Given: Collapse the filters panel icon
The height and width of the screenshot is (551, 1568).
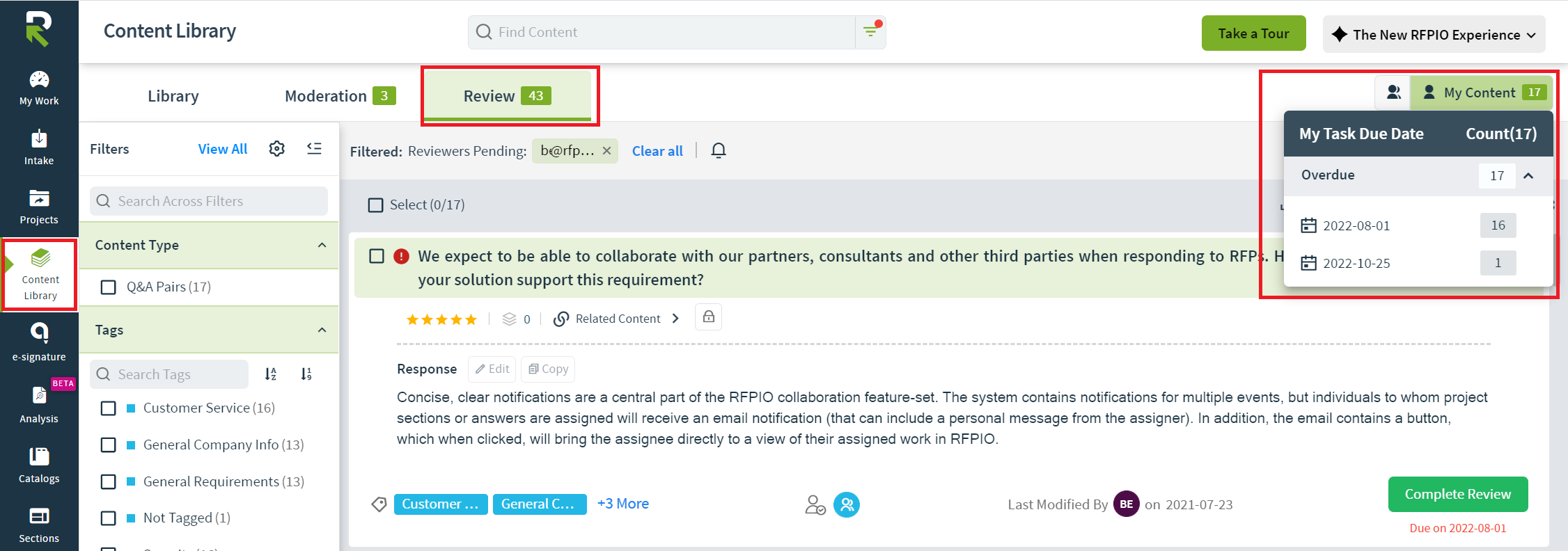Looking at the screenshot, I should [x=315, y=148].
